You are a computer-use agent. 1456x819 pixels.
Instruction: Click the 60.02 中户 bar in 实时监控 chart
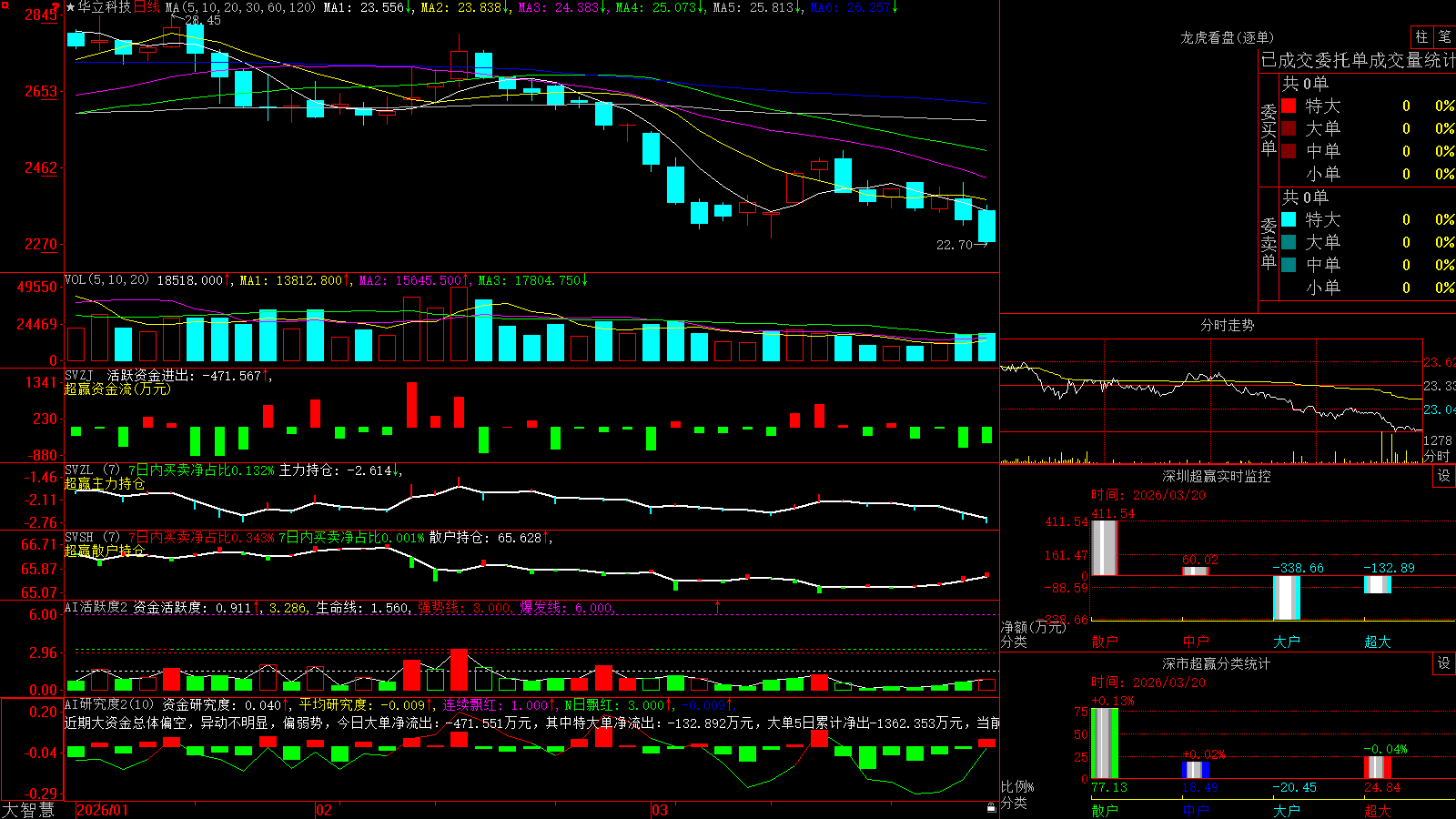(1196, 571)
